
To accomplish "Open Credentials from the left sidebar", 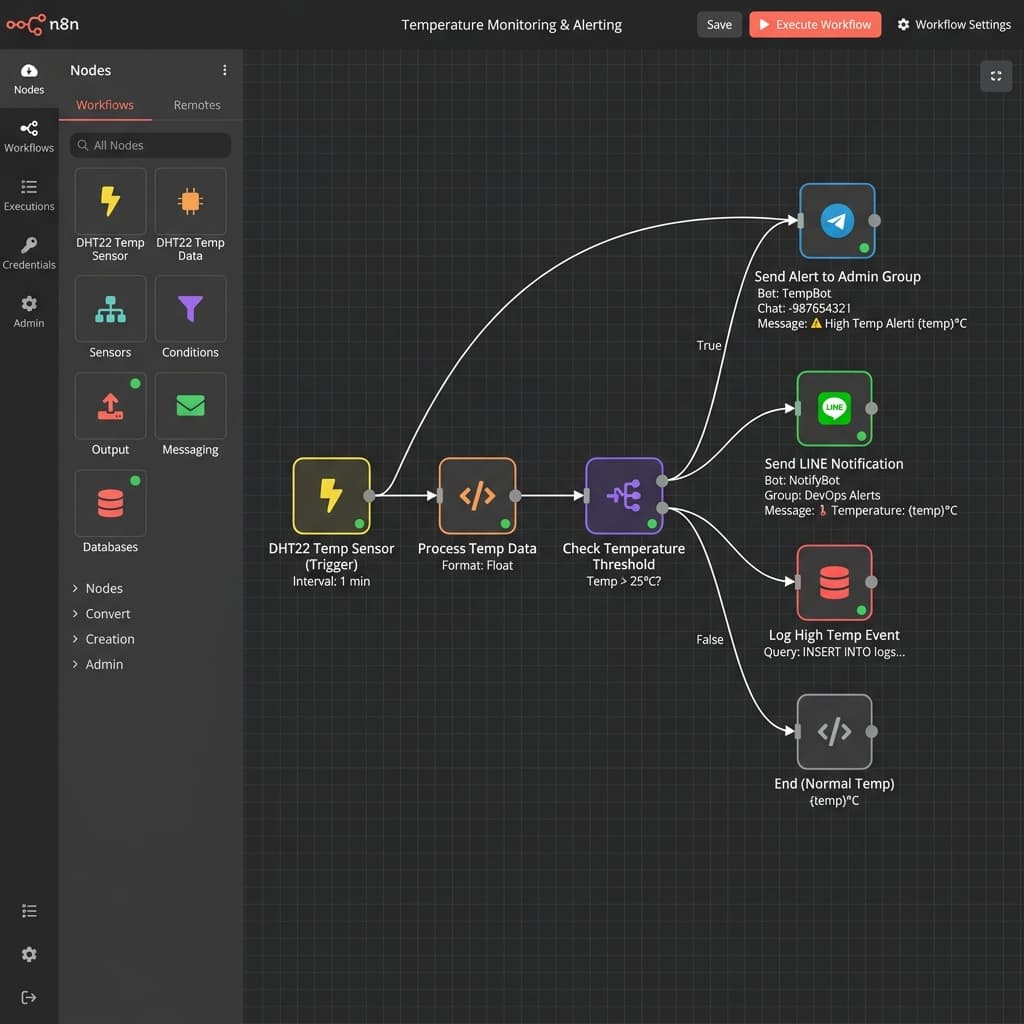I will [29, 253].
